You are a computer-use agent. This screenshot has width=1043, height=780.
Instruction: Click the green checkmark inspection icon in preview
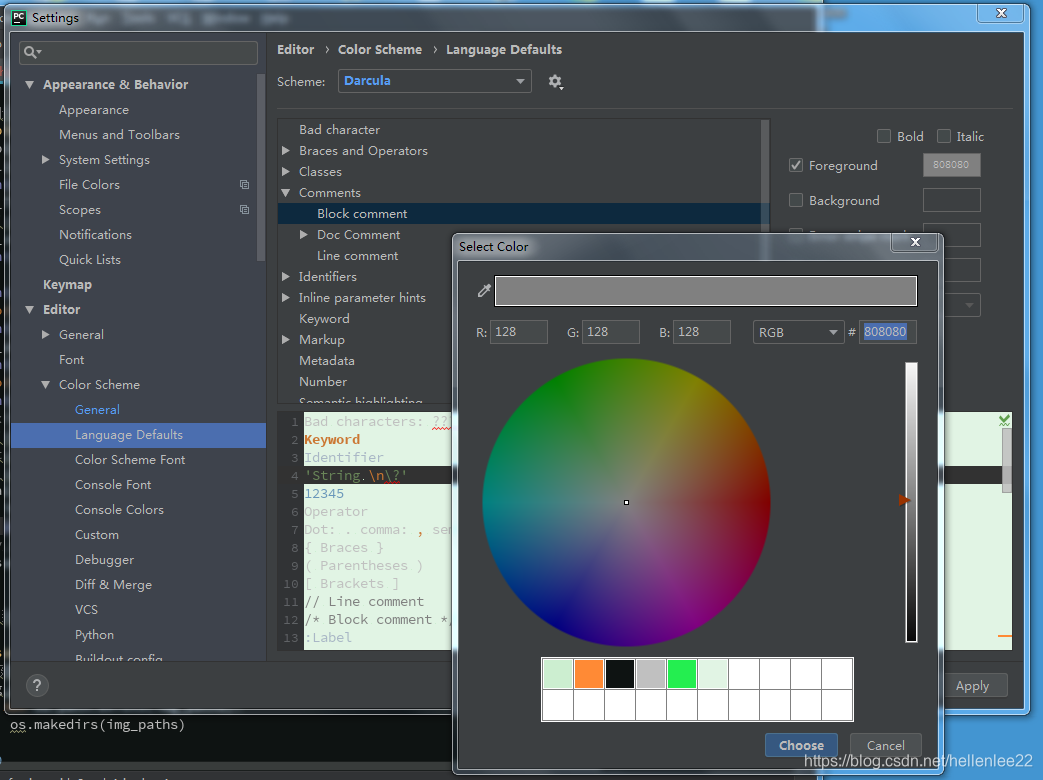click(x=1004, y=420)
